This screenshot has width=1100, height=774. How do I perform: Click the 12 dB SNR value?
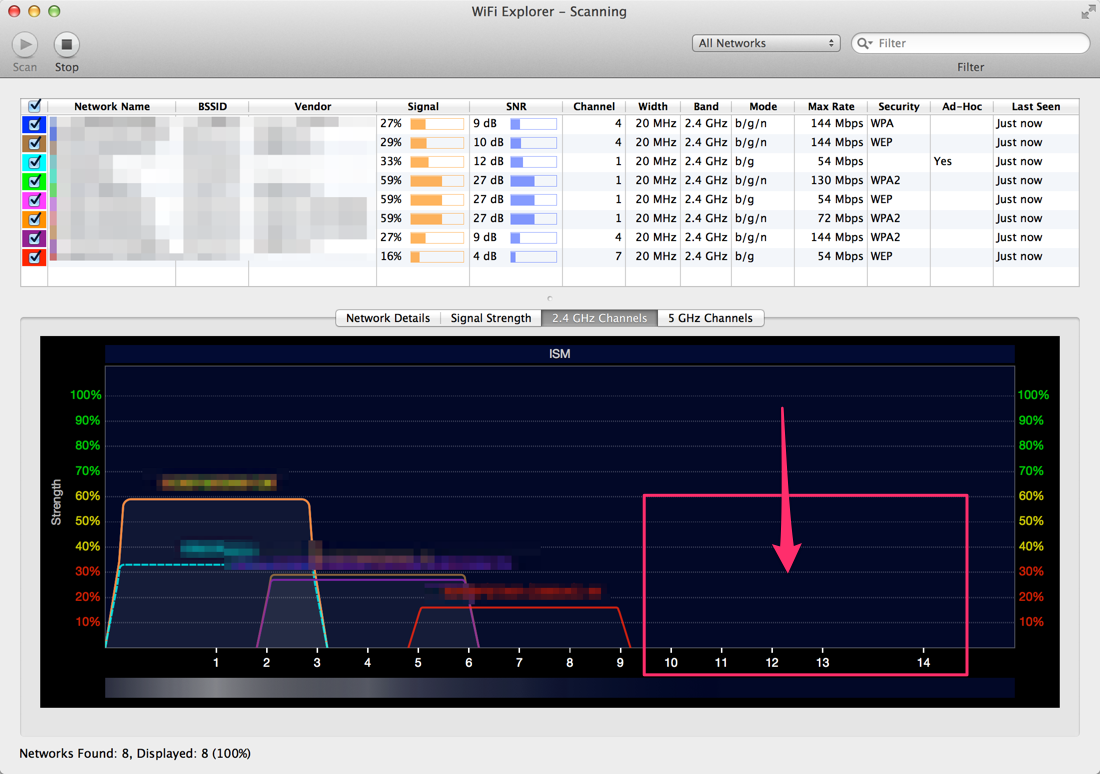488,161
